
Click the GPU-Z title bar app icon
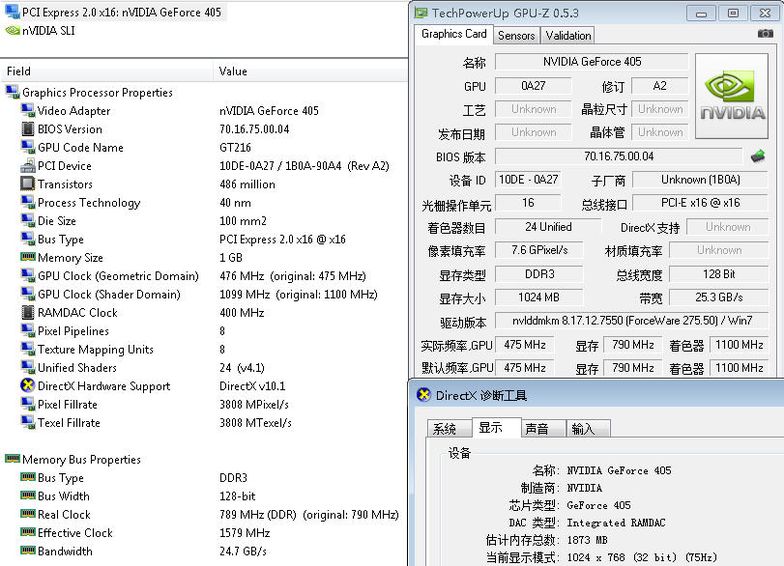[420, 13]
